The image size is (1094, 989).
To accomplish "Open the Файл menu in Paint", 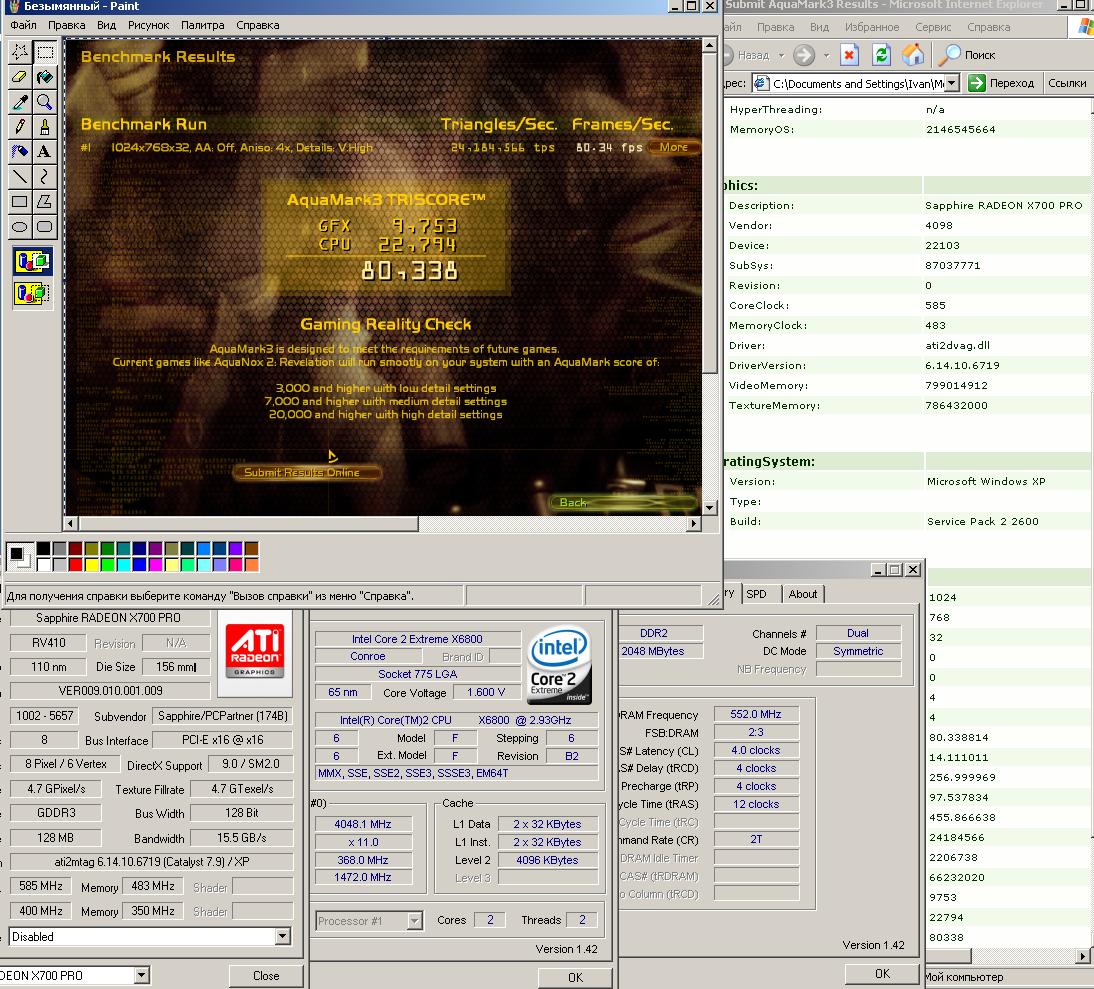I will [x=24, y=25].
